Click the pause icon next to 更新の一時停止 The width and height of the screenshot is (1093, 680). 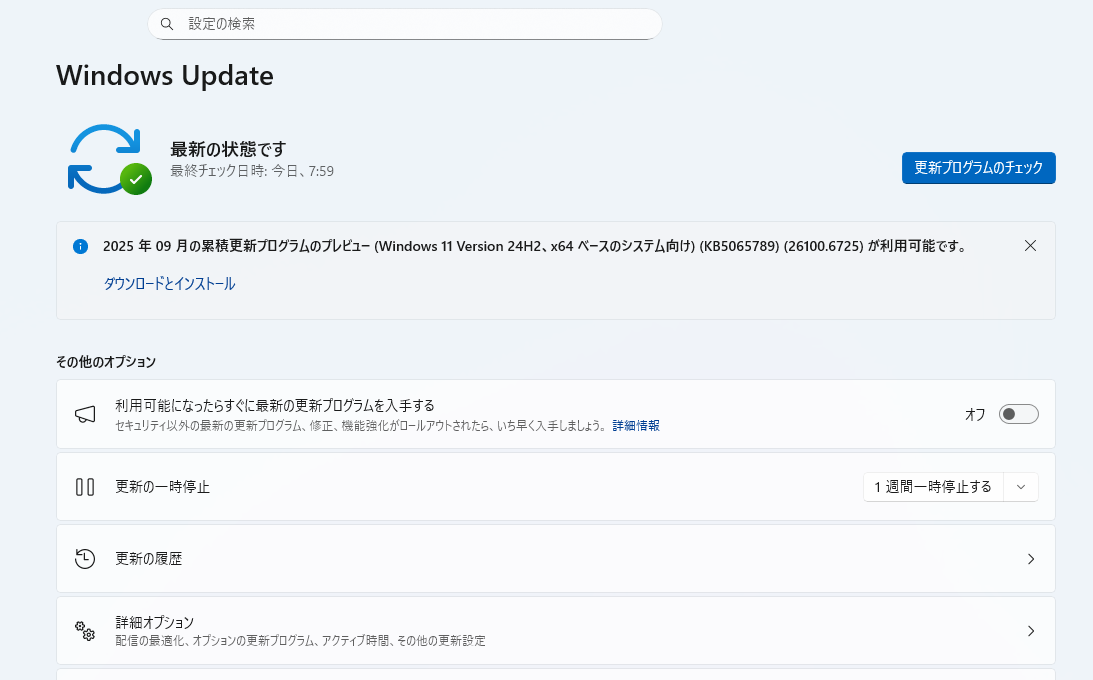click(85, 487)
